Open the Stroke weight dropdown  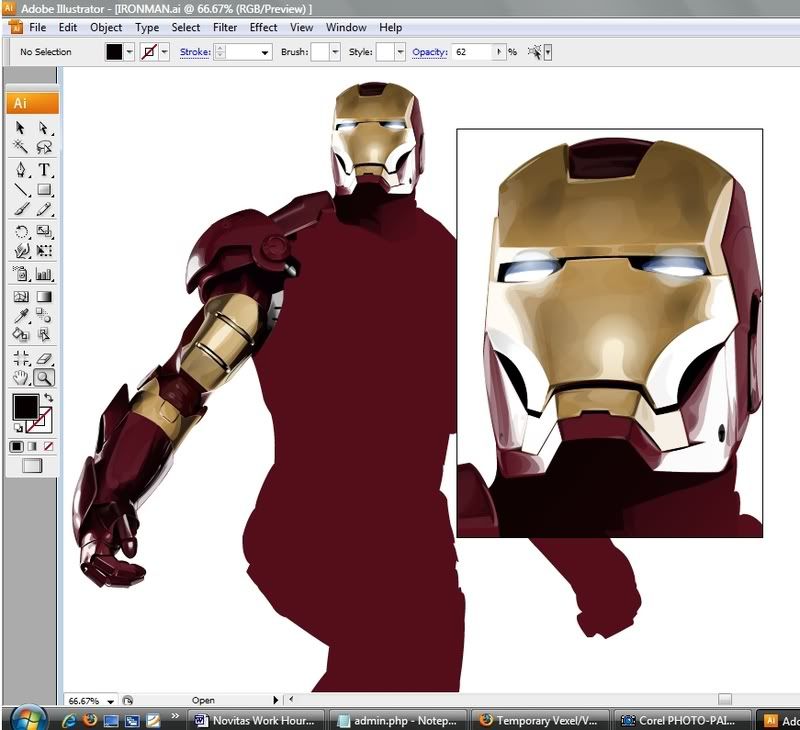tap(265, 52)
